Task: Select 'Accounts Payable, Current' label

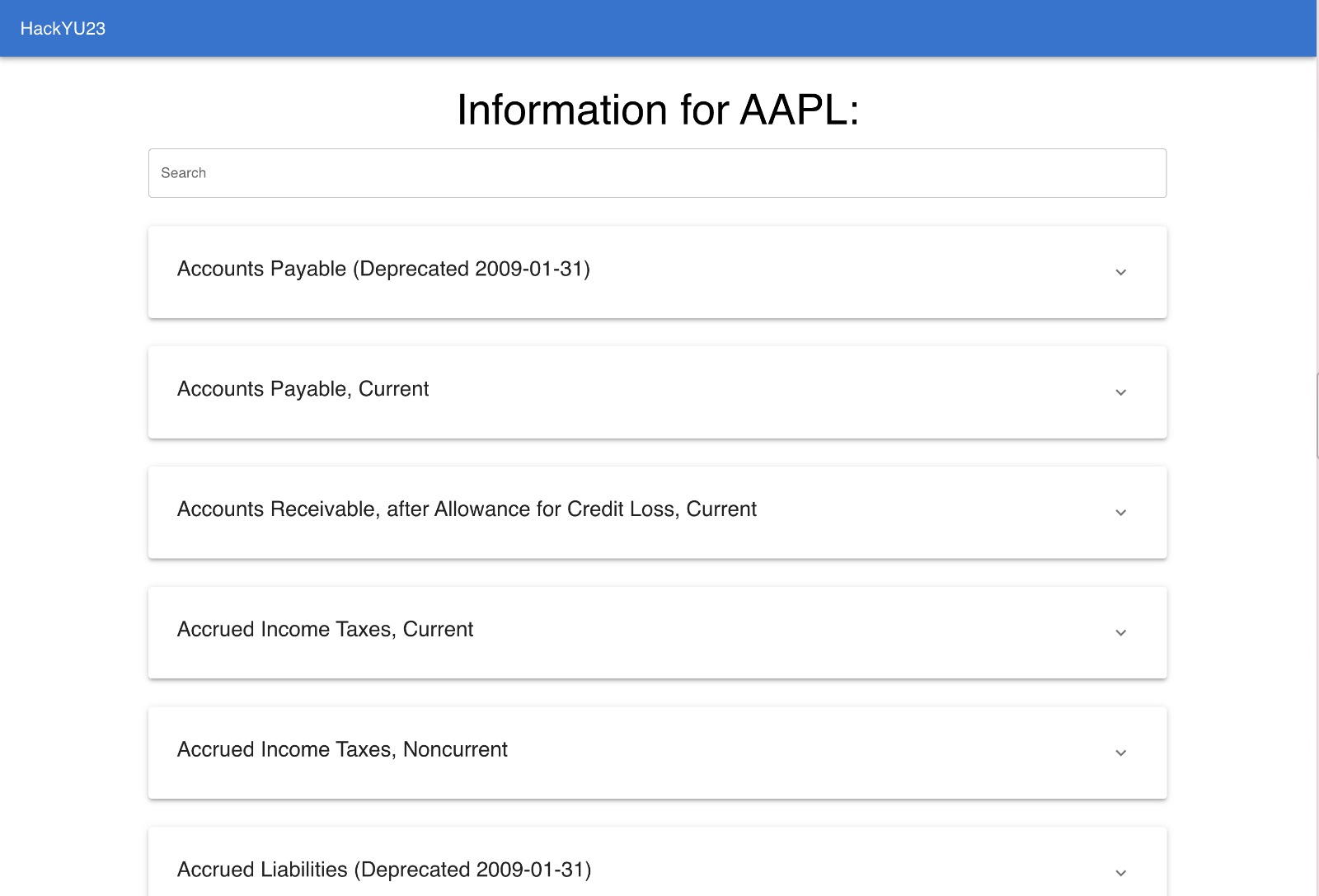Action: [x=303, y=389]
